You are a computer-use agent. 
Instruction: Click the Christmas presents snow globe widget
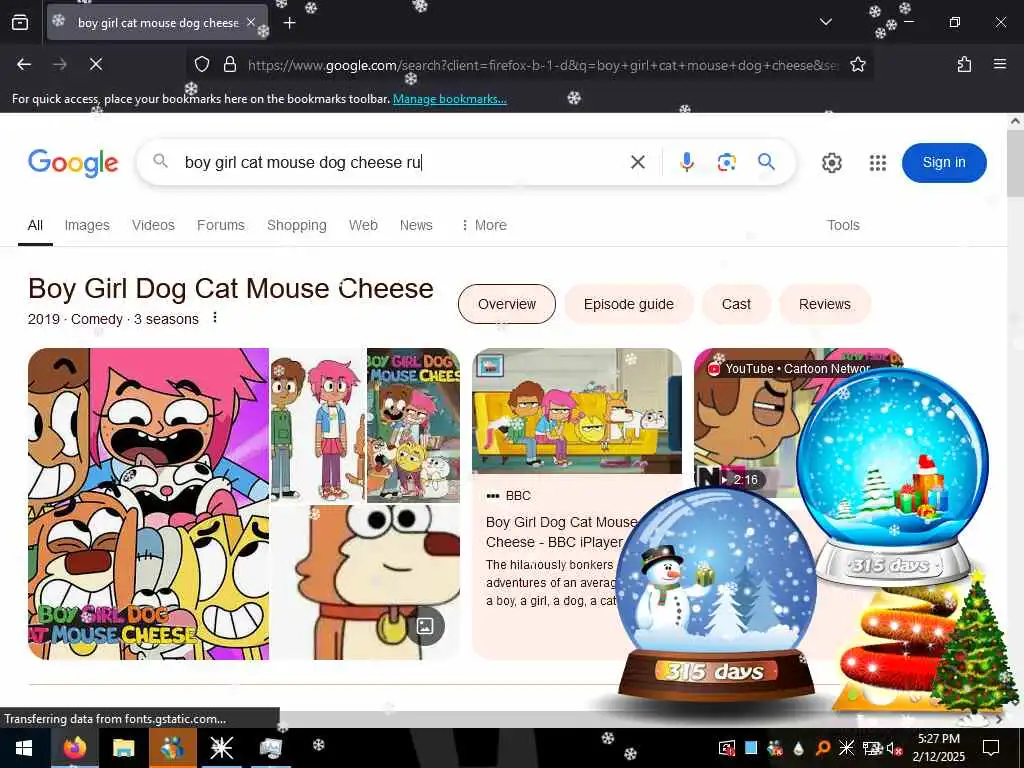click(892, 477)
